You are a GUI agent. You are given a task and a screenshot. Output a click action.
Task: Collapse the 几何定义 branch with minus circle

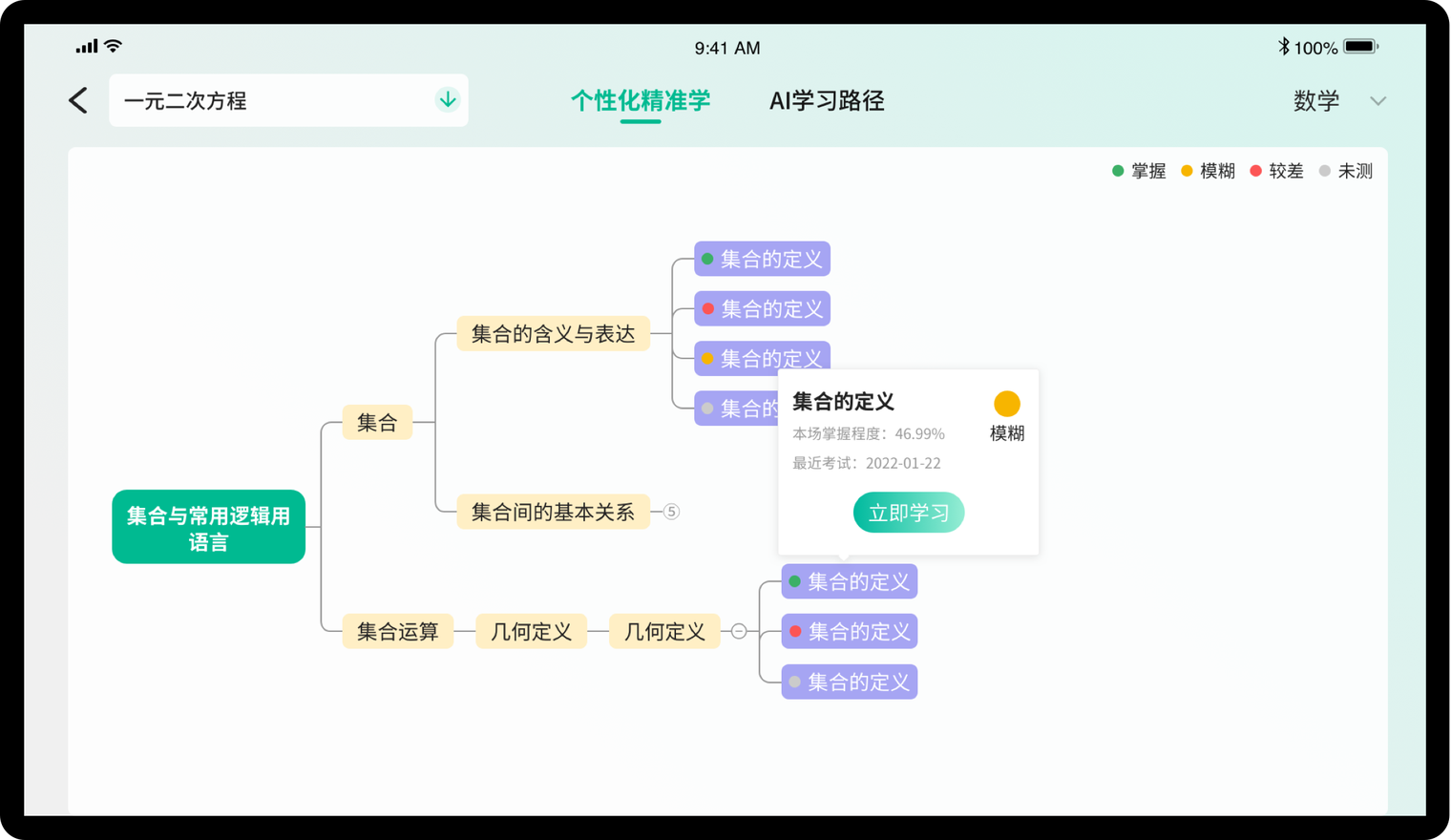739,631
